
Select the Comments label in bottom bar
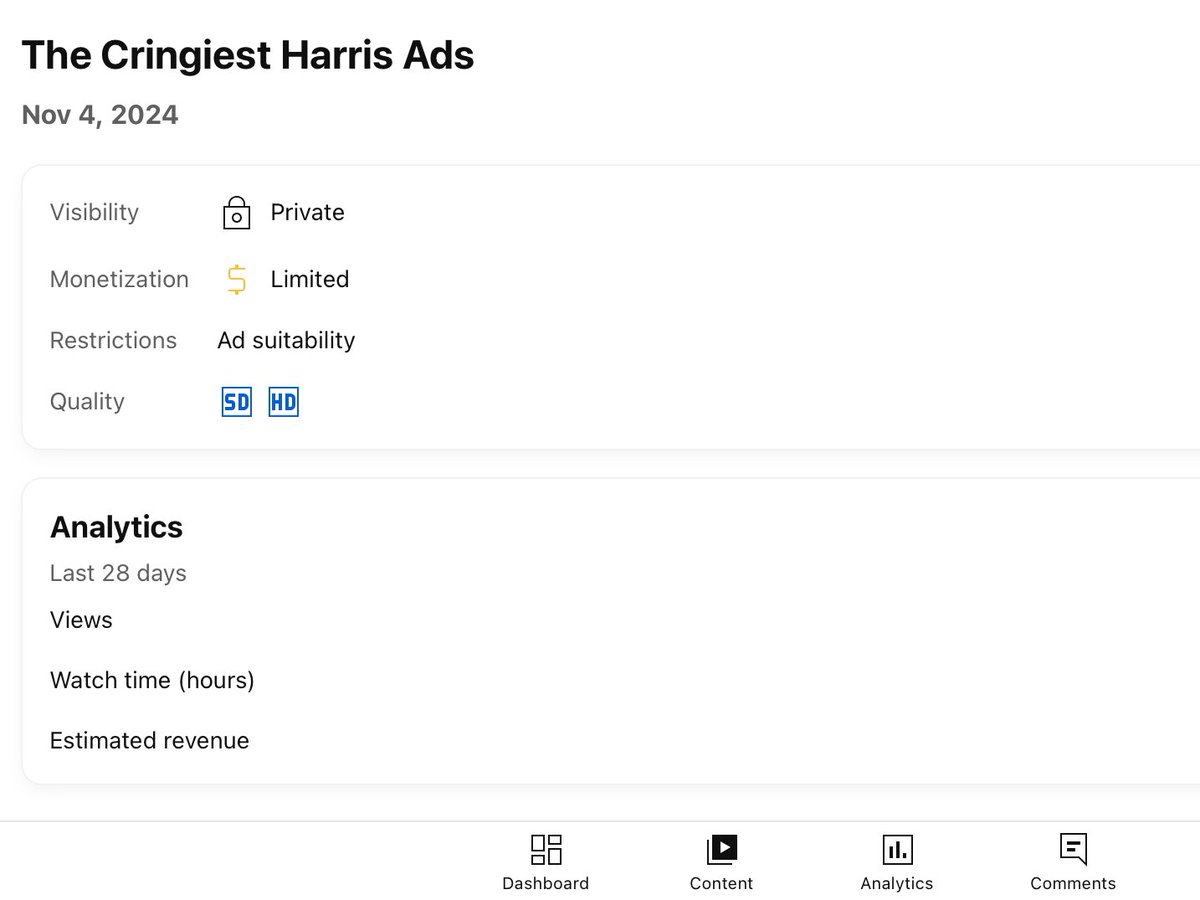tap(1073, 884)
